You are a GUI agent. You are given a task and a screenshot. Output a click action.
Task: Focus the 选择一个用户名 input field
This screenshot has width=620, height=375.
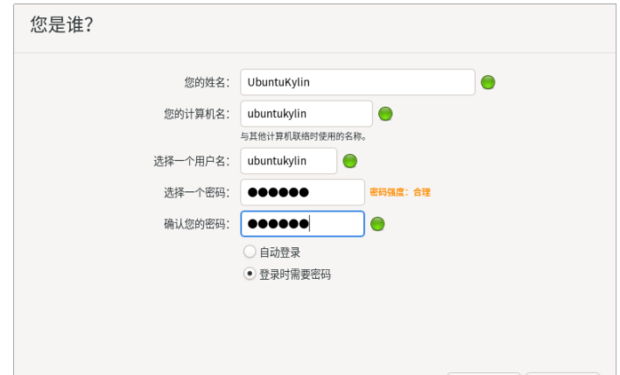(288, 161)
